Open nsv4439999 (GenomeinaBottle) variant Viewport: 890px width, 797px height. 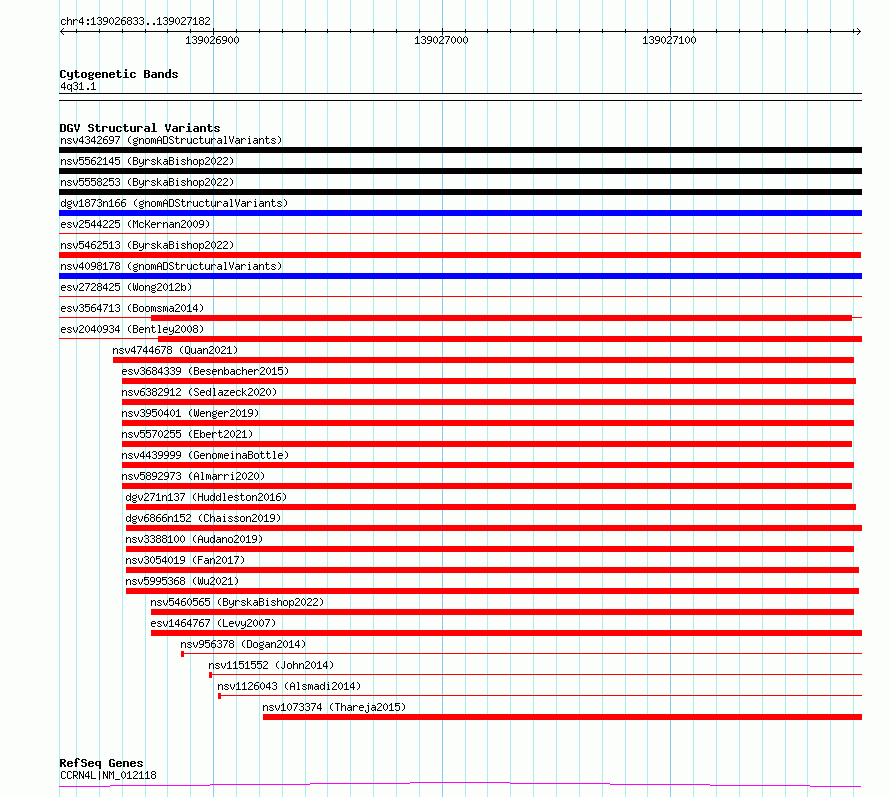point(205,455)
